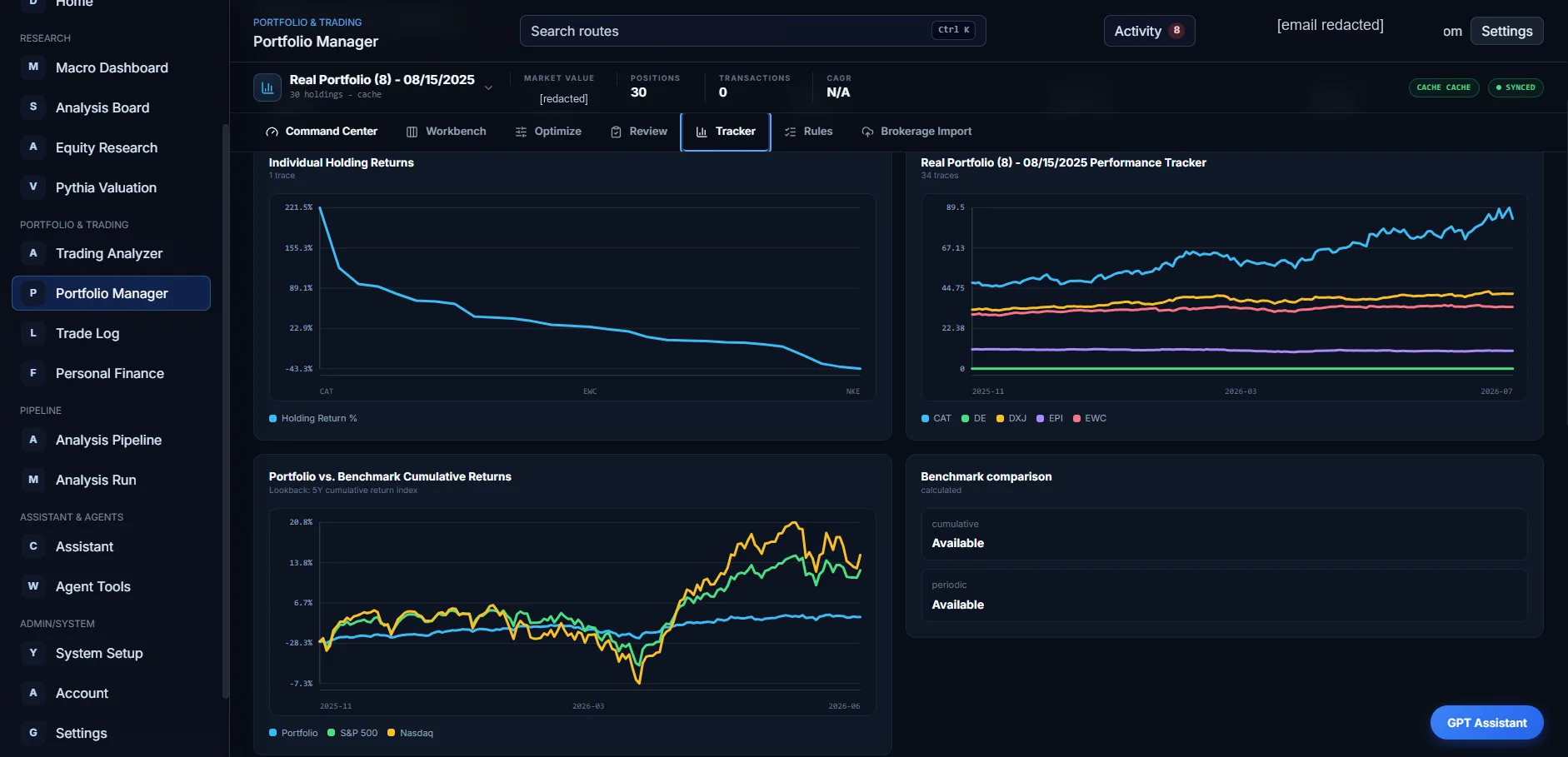Toggle DXJ trace in legend
The image size is (1568, 757).
coord(1011,418)
